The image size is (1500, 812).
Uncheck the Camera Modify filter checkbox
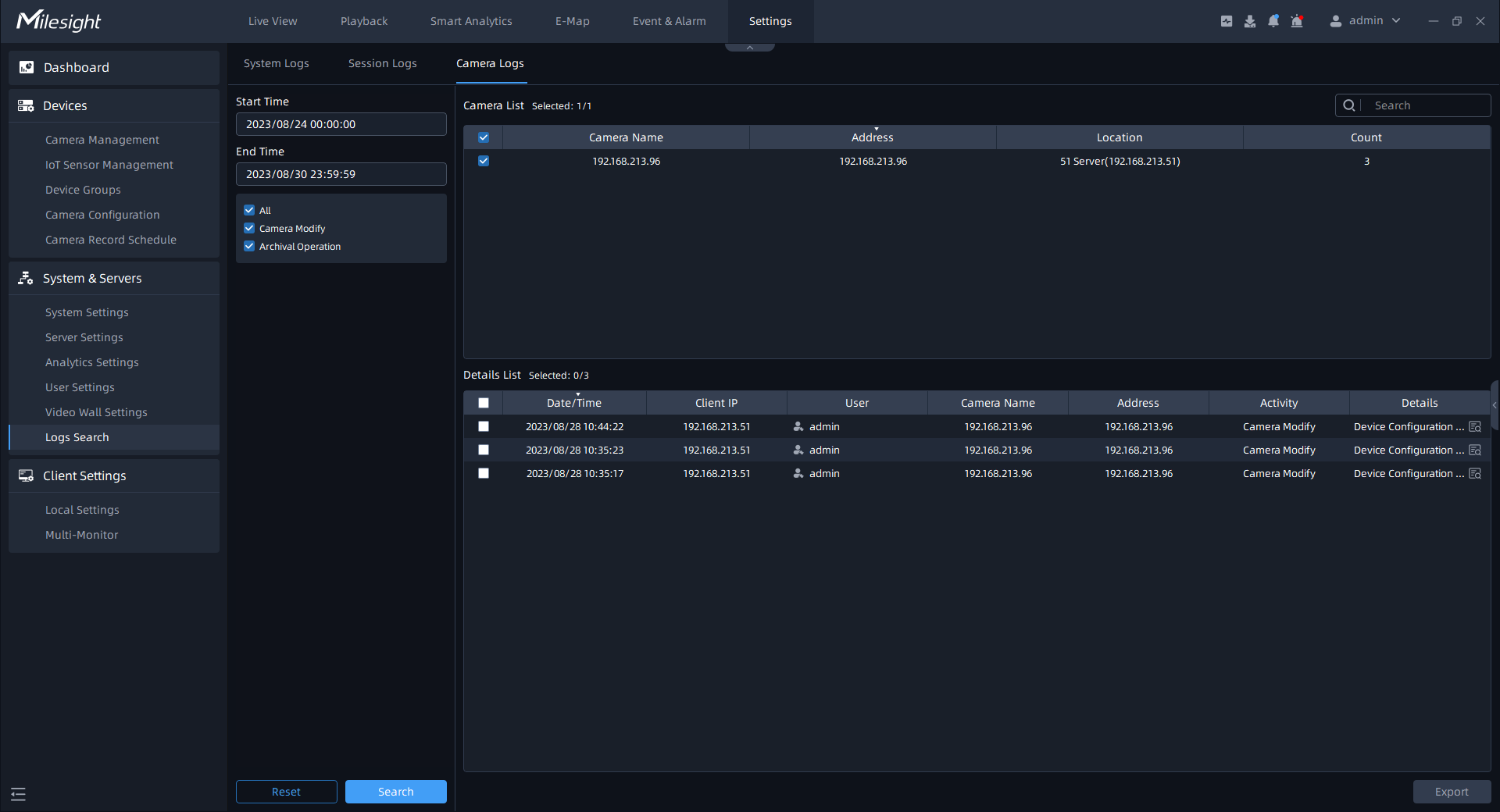click(249, 228)
